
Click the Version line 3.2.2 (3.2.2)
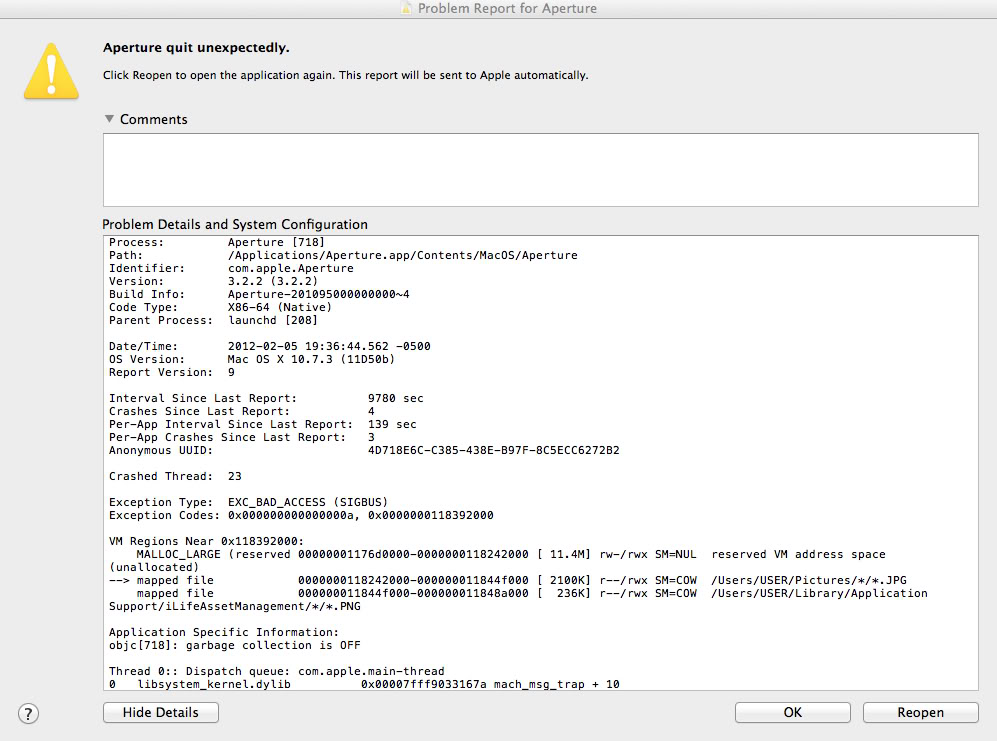click(213, 281)
